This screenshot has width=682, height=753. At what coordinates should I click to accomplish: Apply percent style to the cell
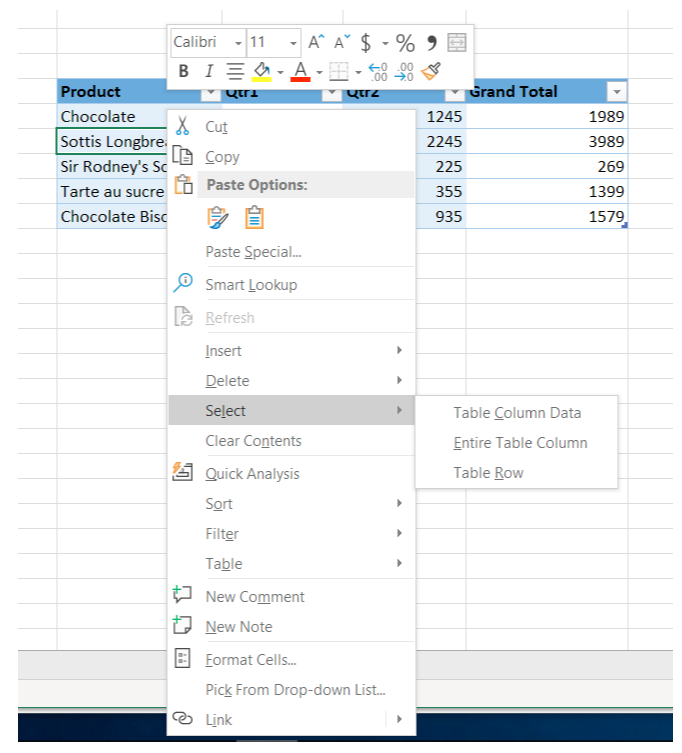click(405, 42)
